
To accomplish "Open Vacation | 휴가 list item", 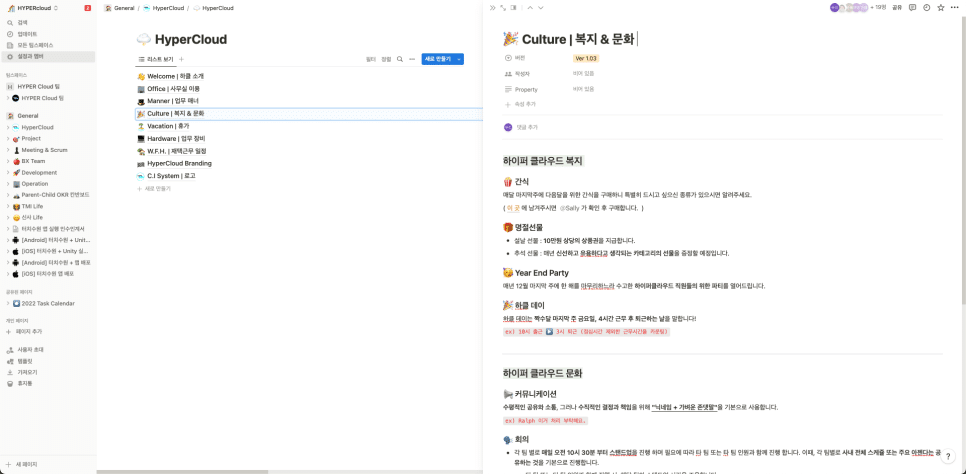I will [168, 126].
